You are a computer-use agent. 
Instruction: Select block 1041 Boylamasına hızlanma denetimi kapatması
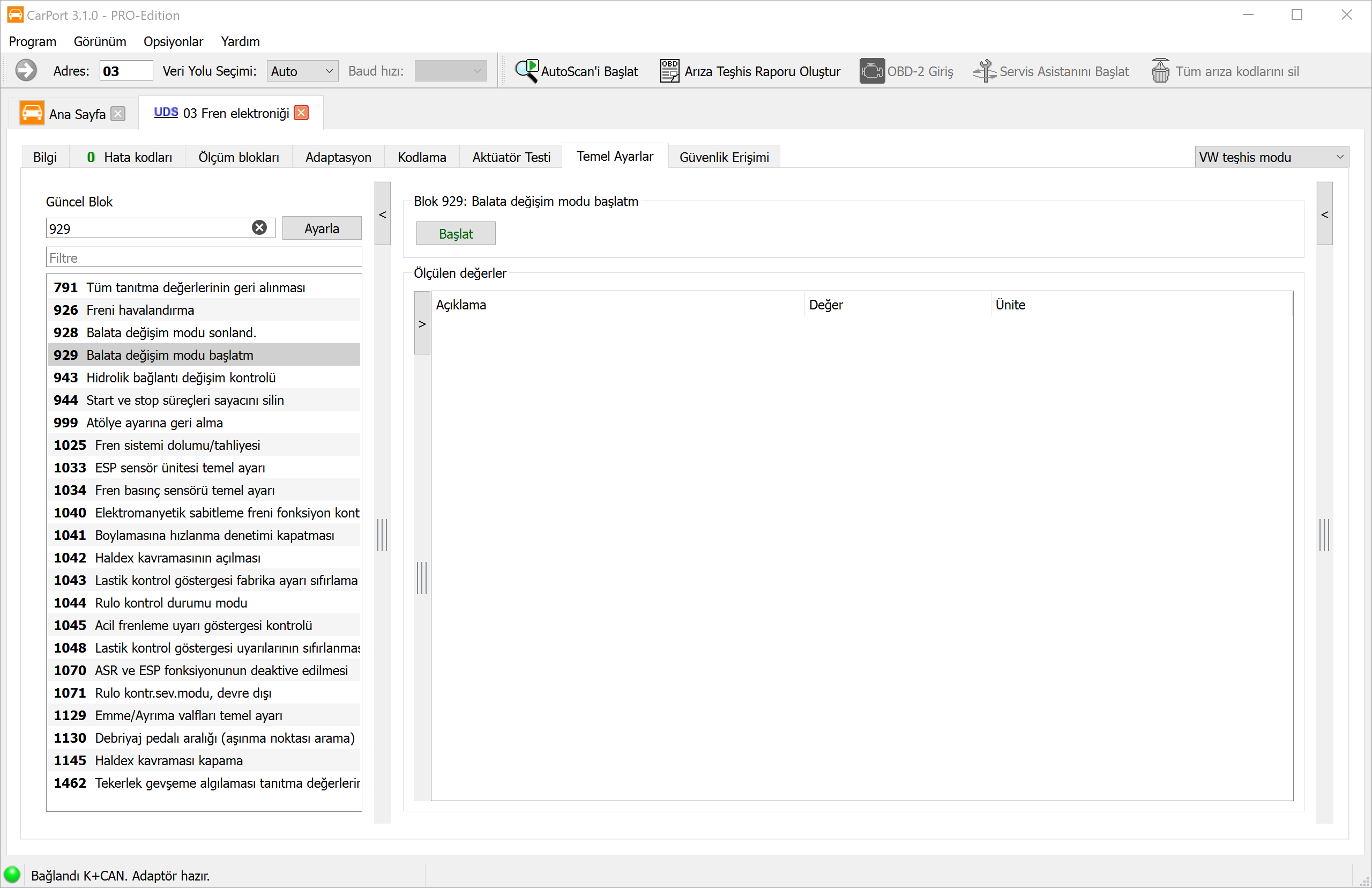pyautogui.click(x=205, y=535)
